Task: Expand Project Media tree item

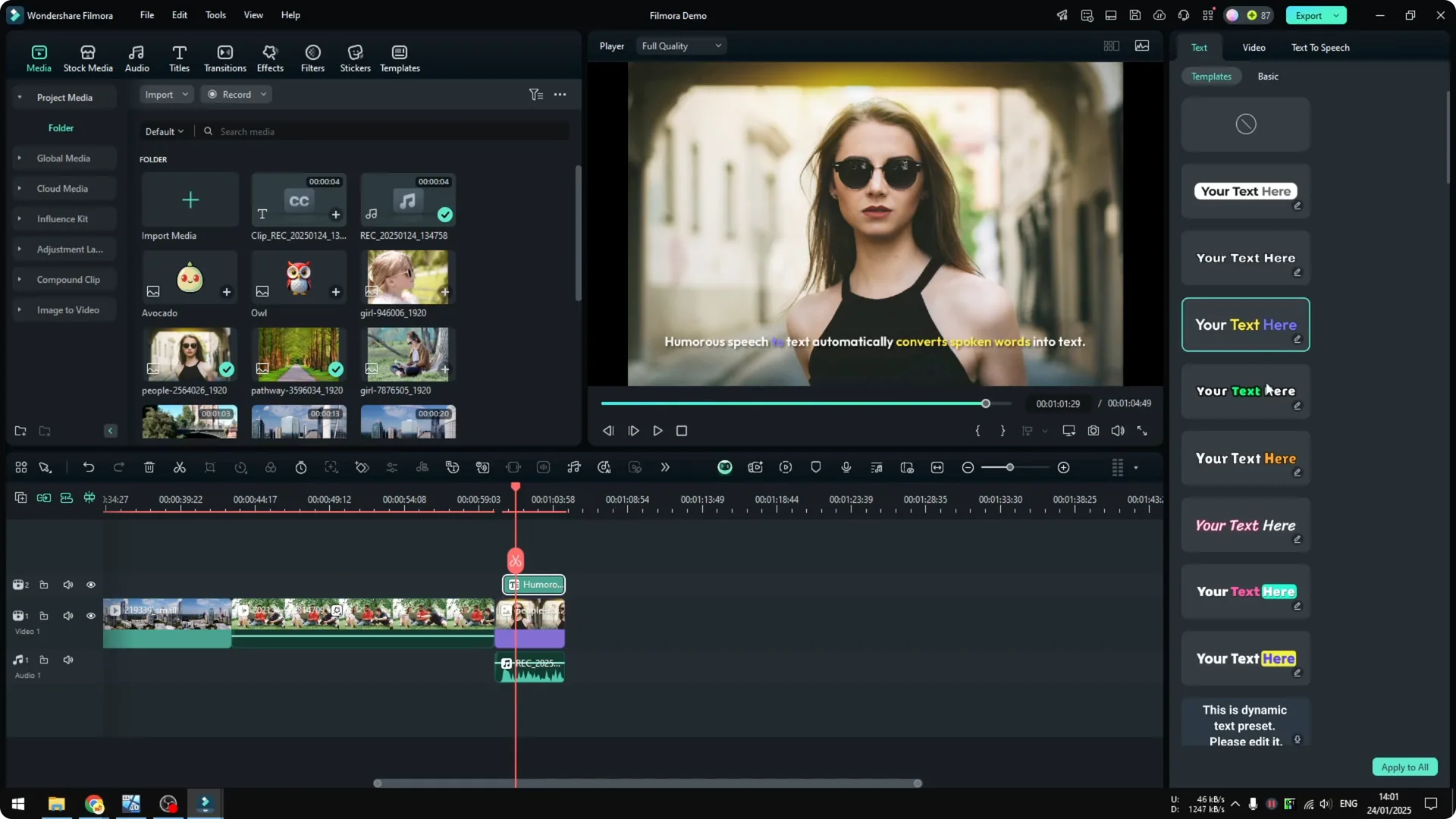Action: [20, 97]
